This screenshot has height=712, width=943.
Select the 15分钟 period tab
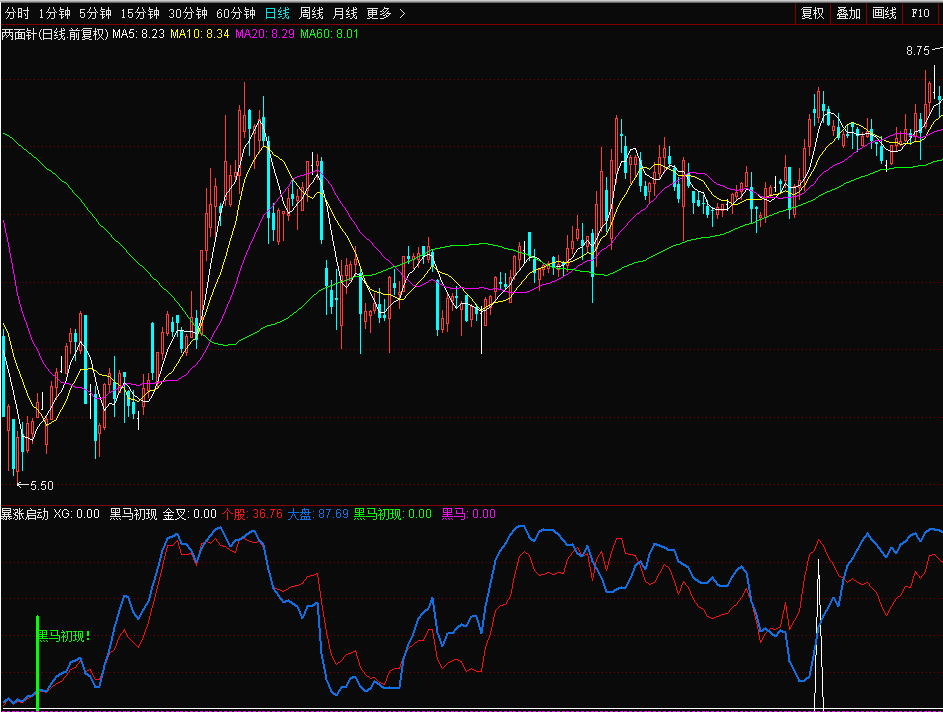(x=140, y=13)
